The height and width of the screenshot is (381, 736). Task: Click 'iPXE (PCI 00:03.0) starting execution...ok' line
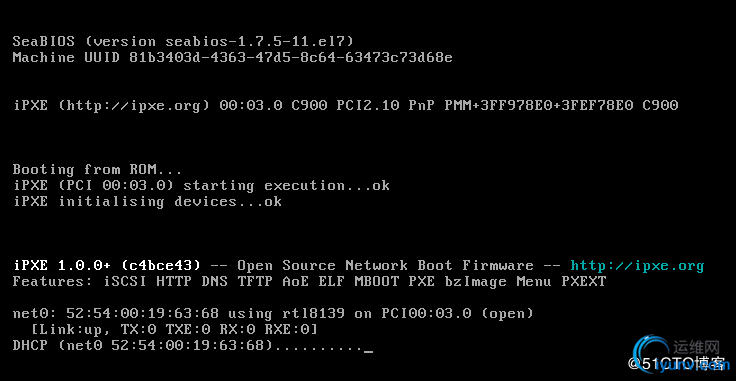pyautogui.click(x=202, y=186)
